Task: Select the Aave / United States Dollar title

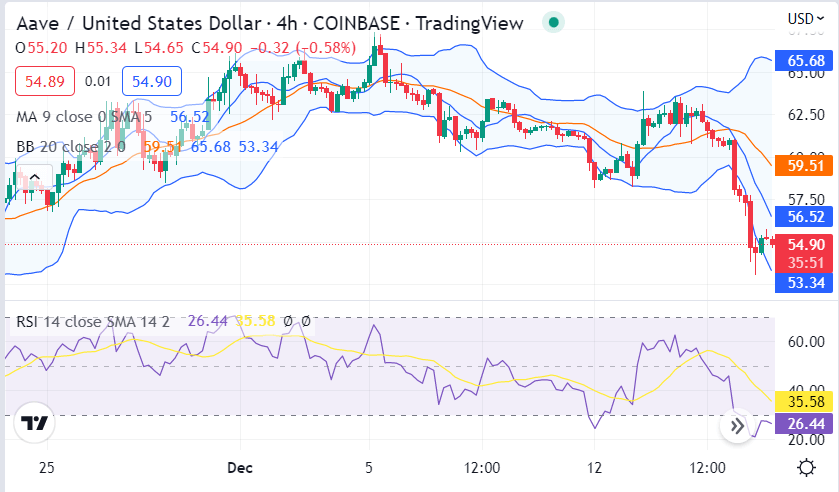Action: [139, 23]
